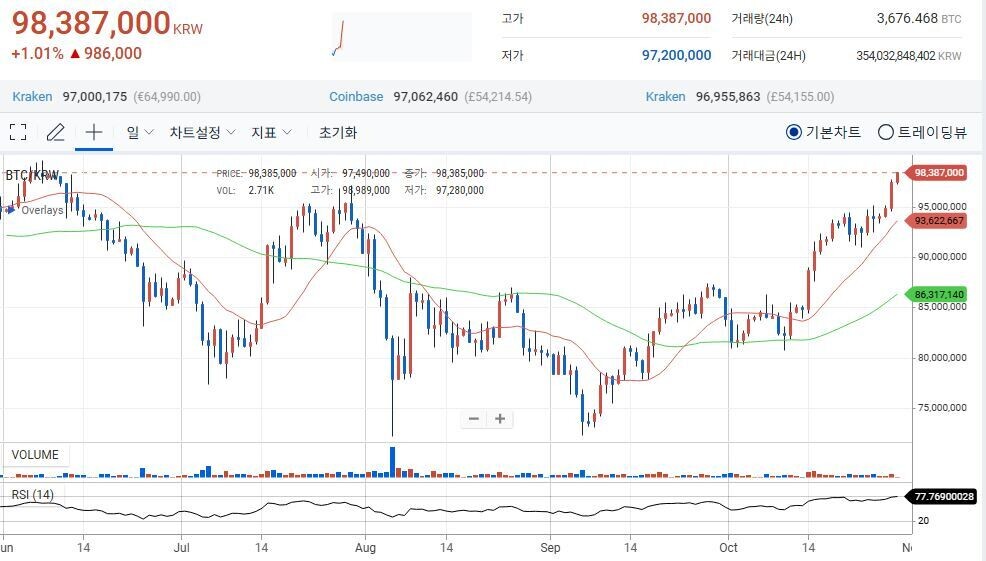This screenshot has height=561, width=986.
Task: Activate the crosshair cursor tool
Action: pyautogui.click(x=94, y=132)
